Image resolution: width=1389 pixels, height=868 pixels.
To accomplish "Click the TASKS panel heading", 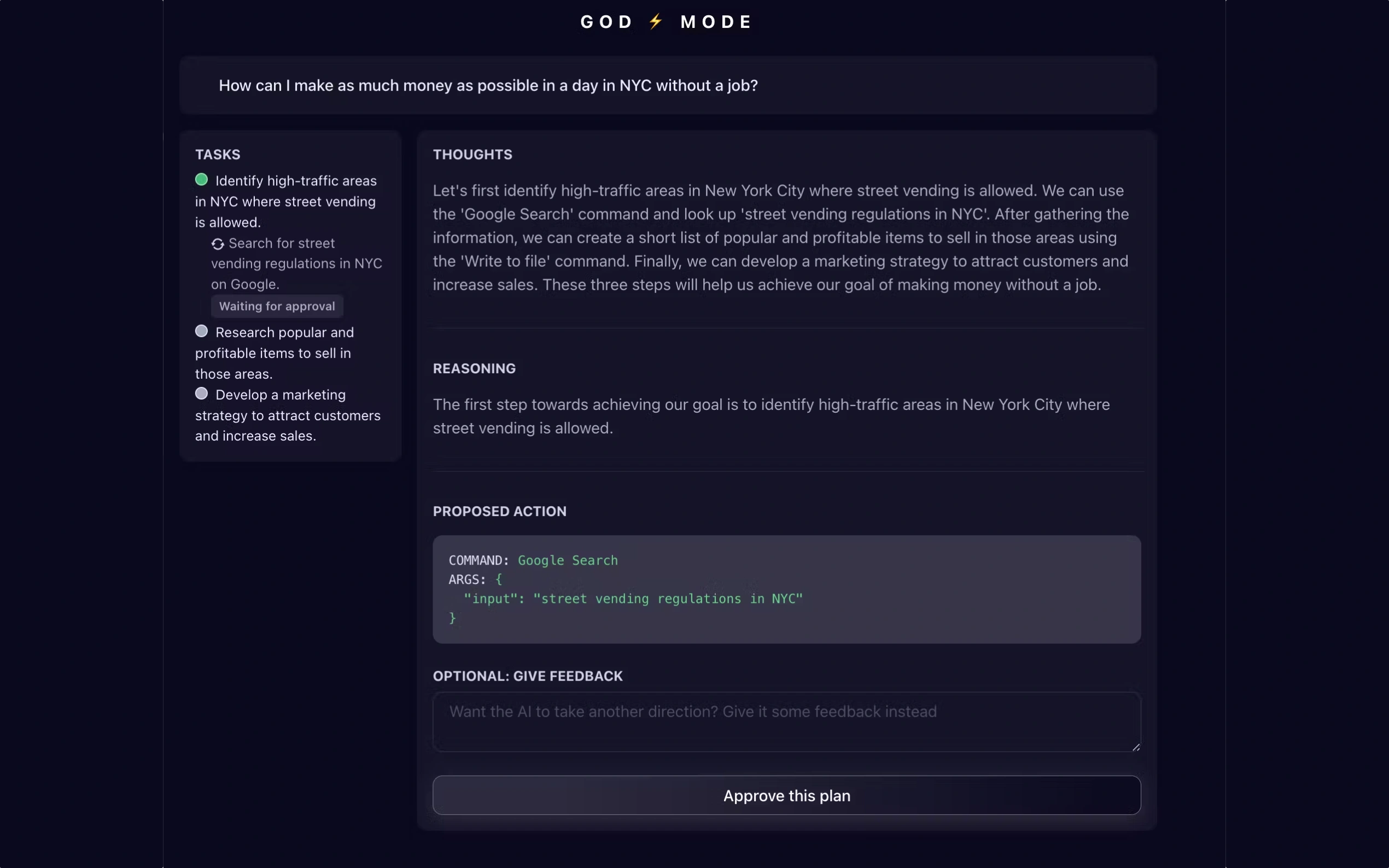I will tap(218, 155).
